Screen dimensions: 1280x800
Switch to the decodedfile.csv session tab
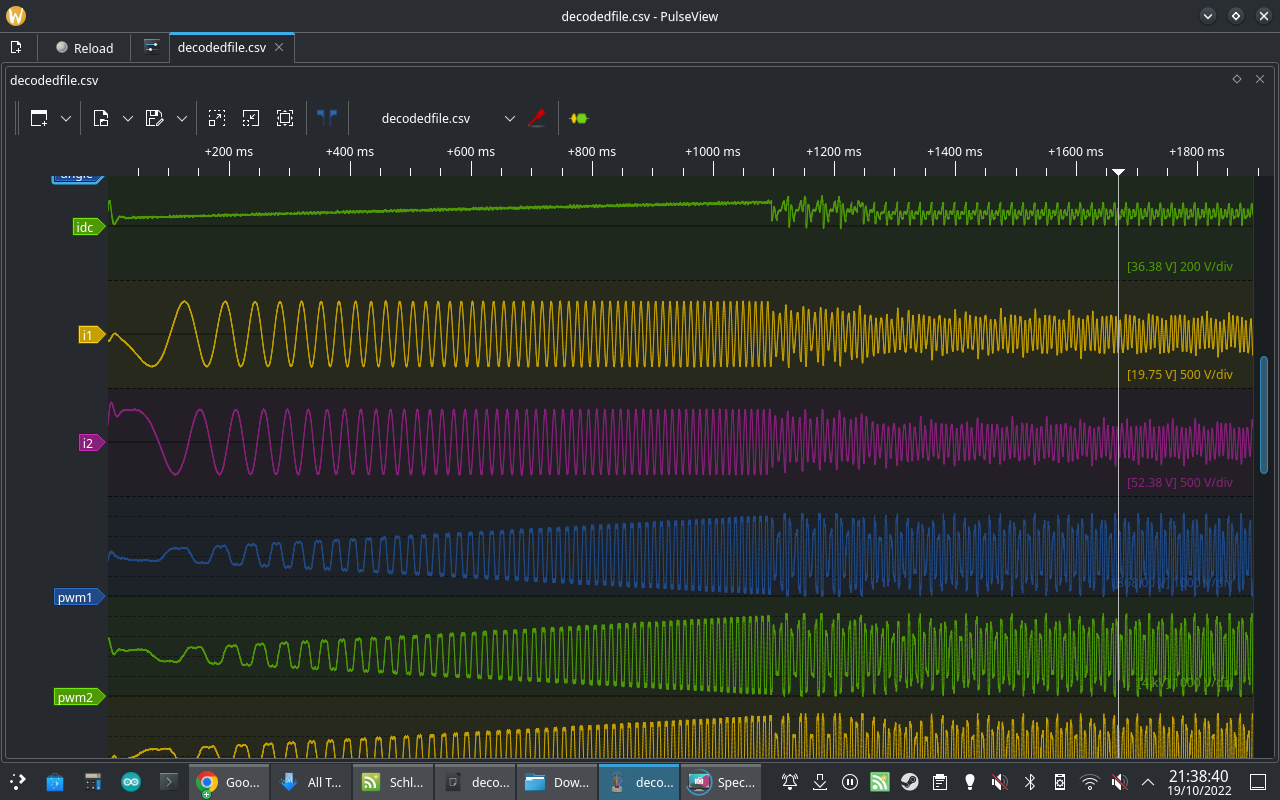coord(222,47)
